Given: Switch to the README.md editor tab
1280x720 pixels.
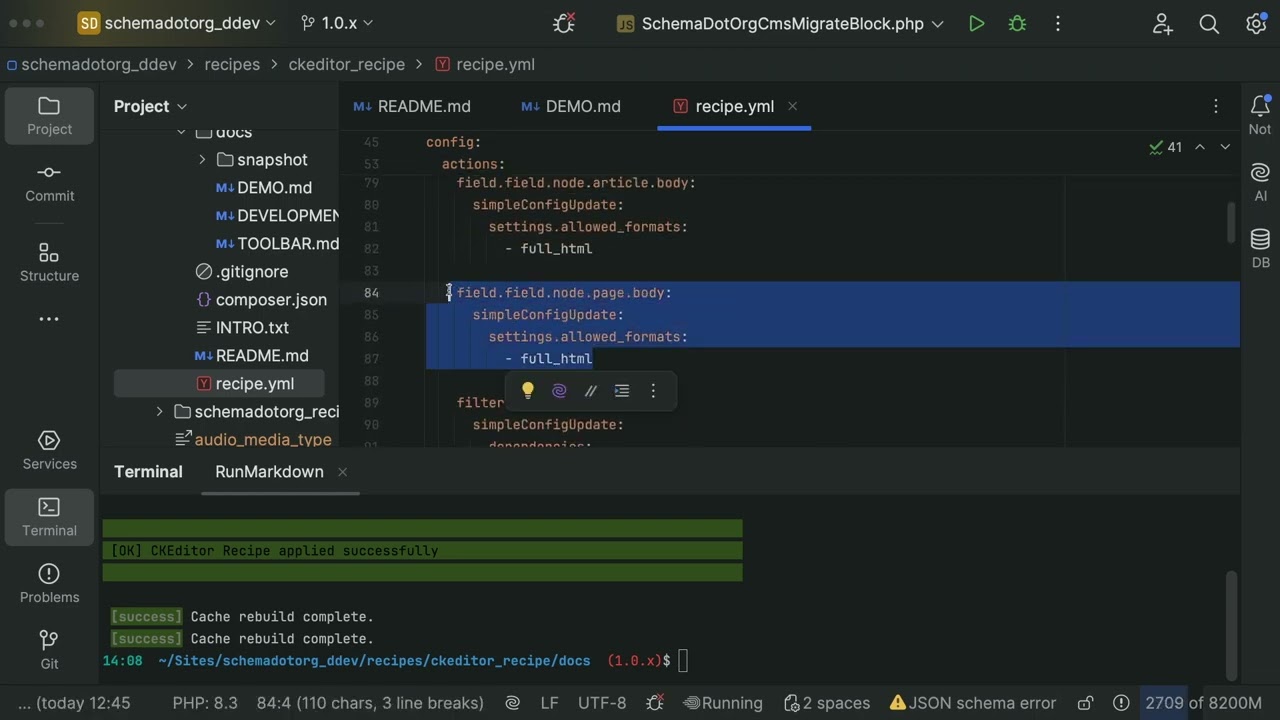Looking at the screenshot, I should click(x=412, y=107).
